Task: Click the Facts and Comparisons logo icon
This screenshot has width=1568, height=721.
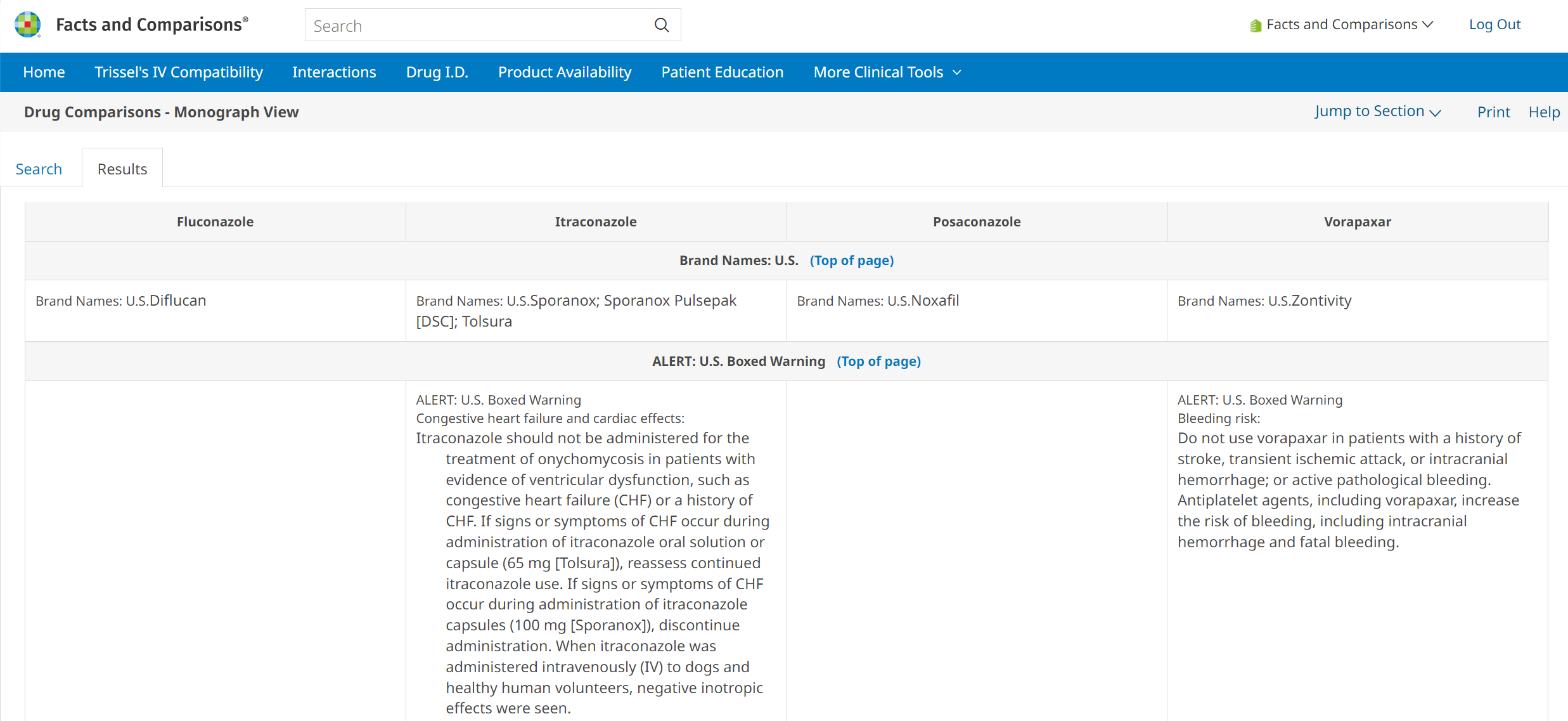Action: click(27, 25)
